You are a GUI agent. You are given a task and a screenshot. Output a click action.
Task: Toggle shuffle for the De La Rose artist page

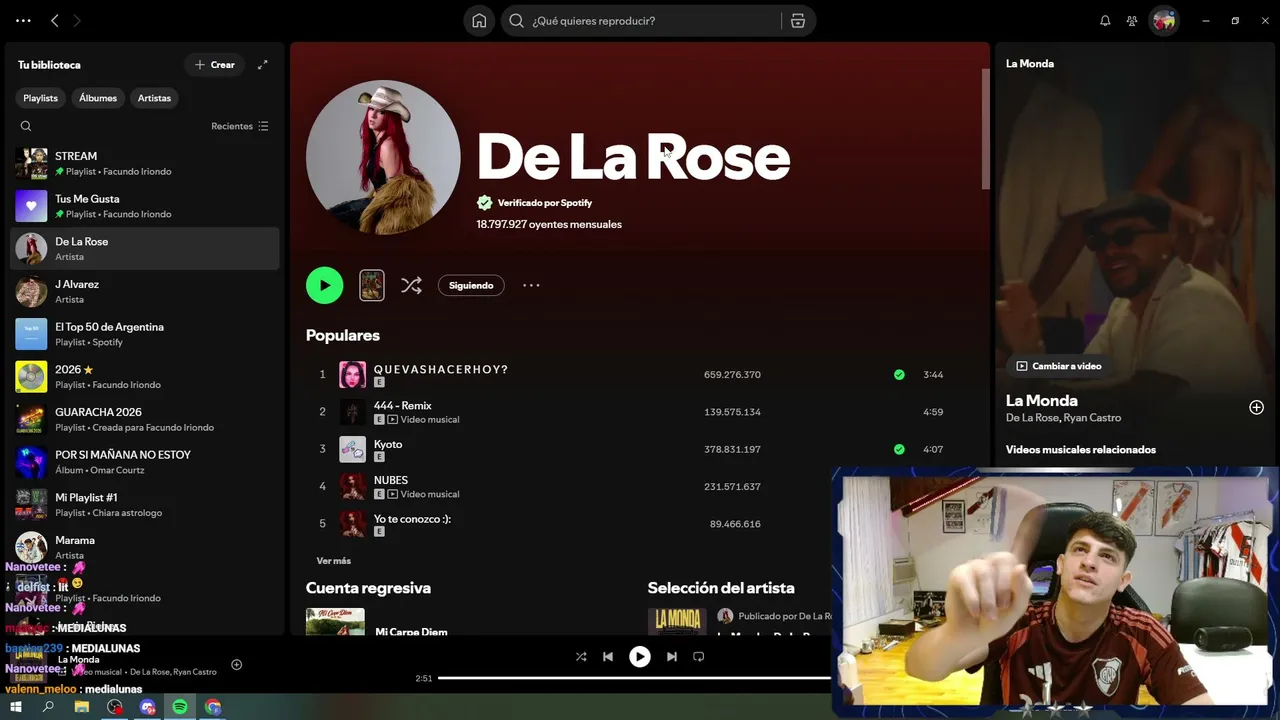[411, 285]
